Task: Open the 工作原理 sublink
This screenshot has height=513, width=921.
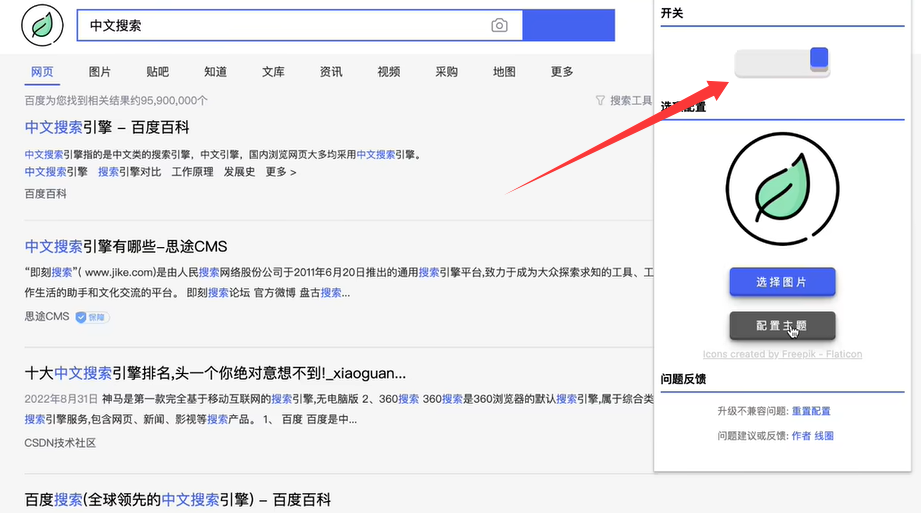Action: (x=193, y=172)
